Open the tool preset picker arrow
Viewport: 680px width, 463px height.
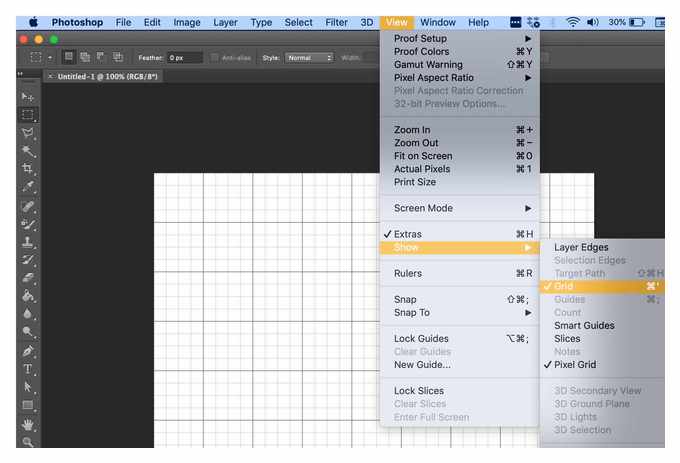coord(50,58)
